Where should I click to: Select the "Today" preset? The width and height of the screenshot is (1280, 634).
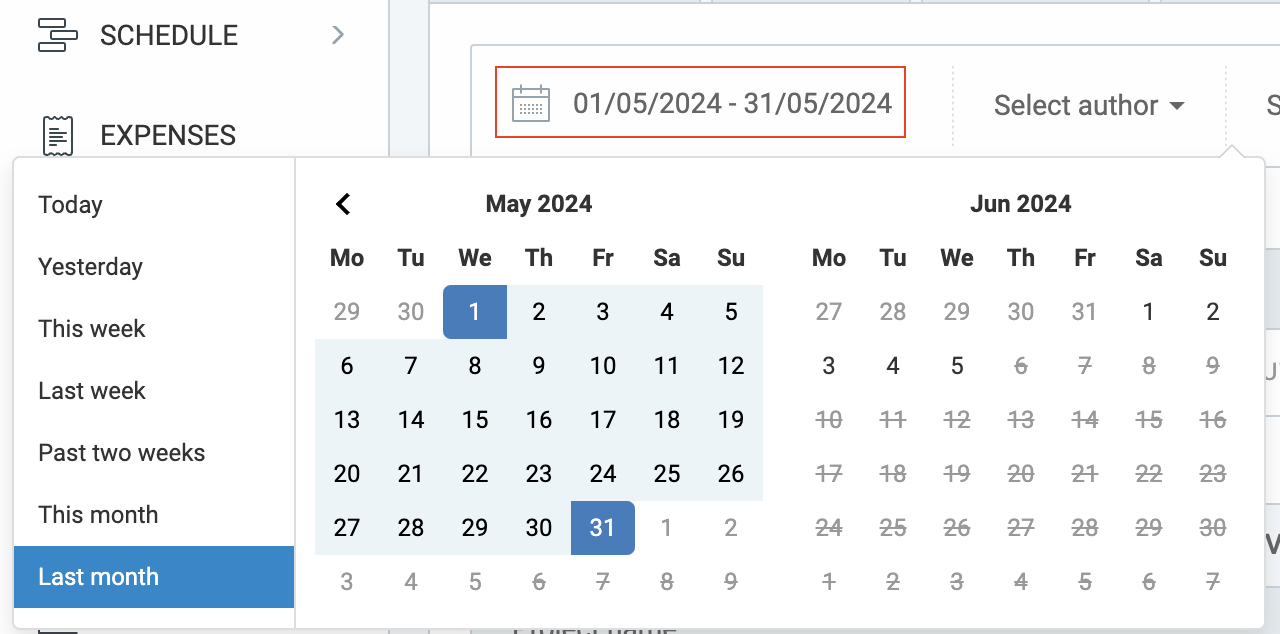[x=70, y=204]
